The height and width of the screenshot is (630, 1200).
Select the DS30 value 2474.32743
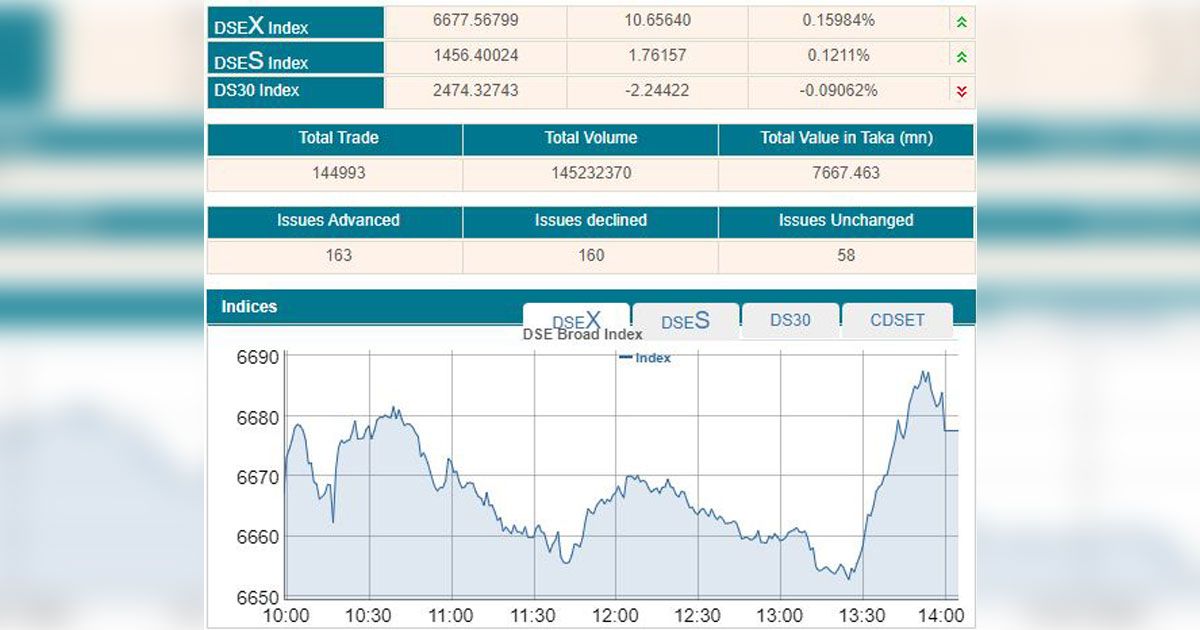(476, 90)
